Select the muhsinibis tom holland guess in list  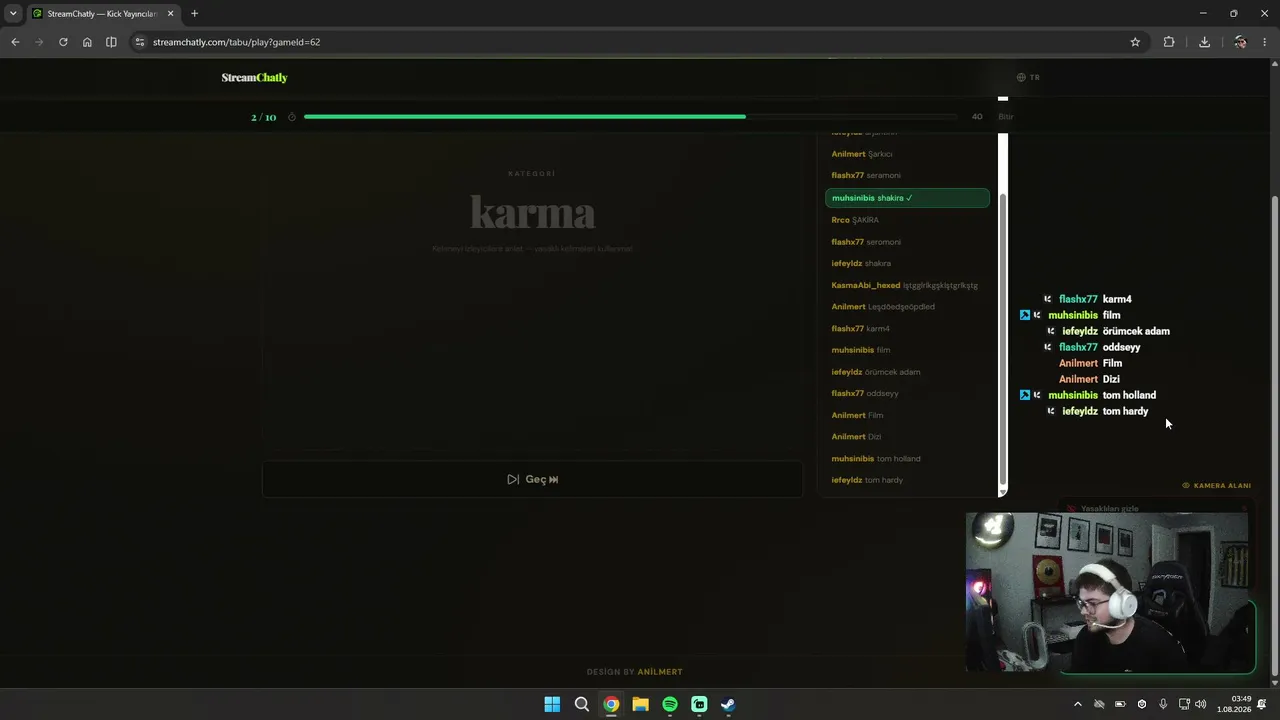(907, 459)
